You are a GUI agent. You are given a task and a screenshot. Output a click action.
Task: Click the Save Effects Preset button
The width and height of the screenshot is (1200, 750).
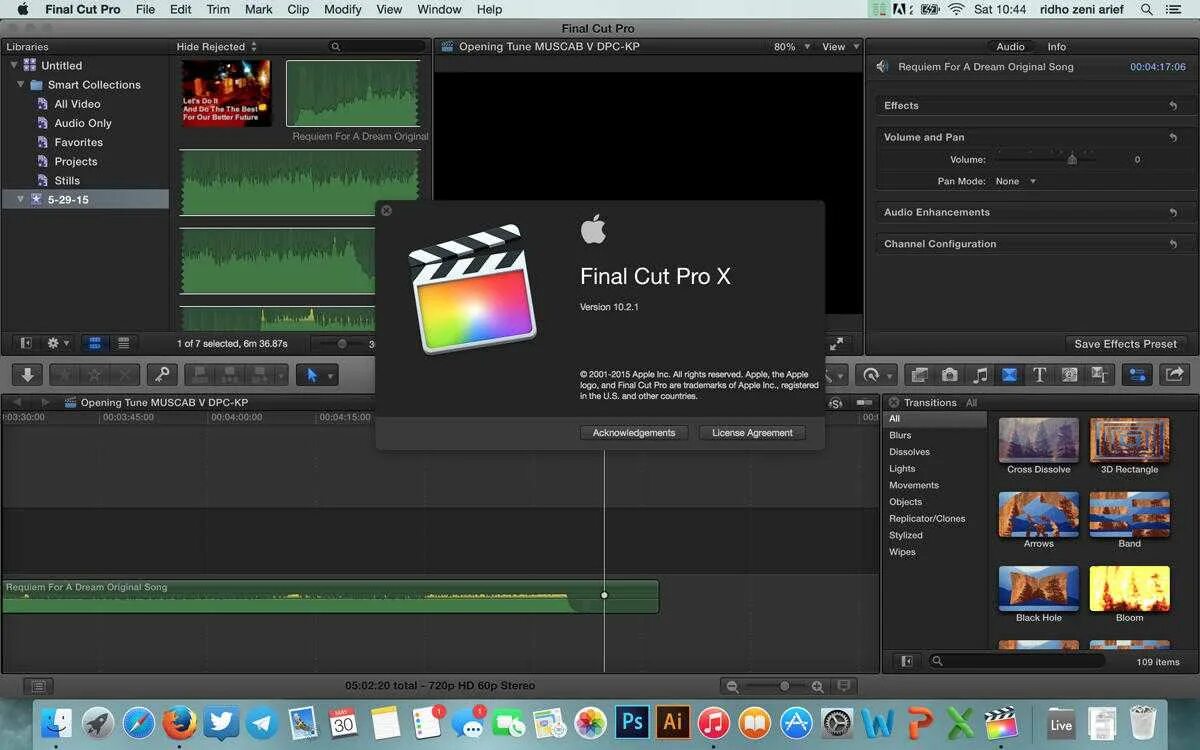click(x=1126, y=343)
